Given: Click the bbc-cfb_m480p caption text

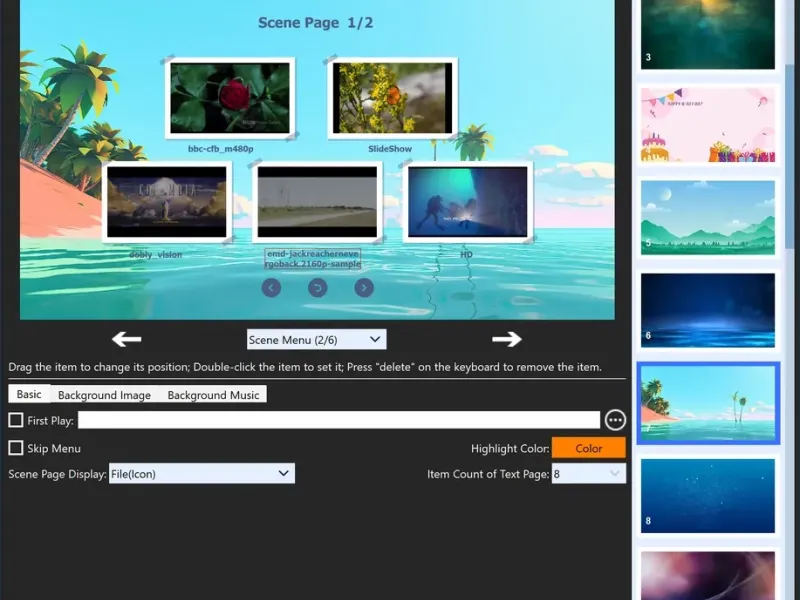Looking at the screenshot, I should pos(220,149).
